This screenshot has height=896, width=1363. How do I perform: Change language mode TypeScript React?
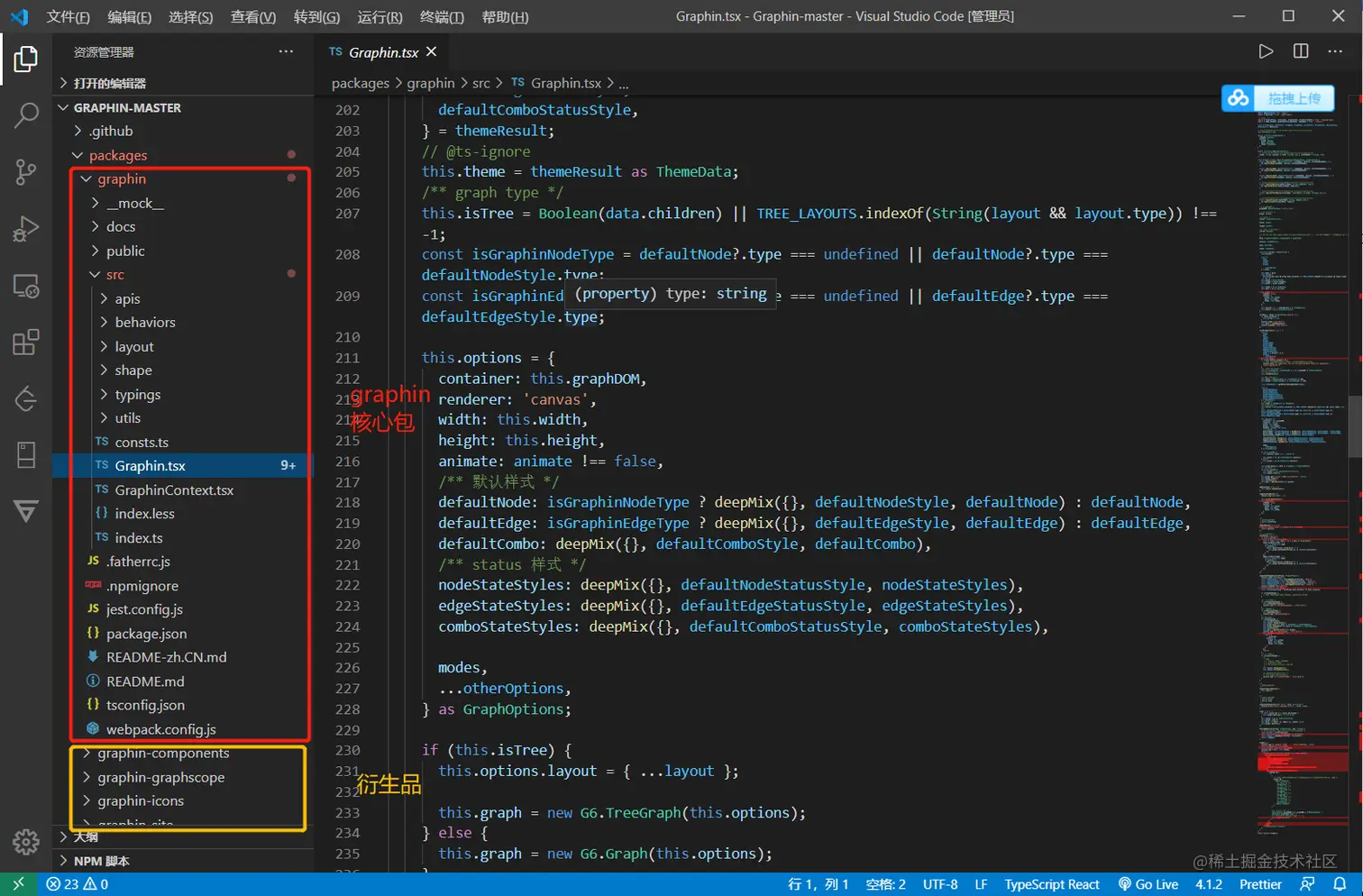coord(1052,884)
